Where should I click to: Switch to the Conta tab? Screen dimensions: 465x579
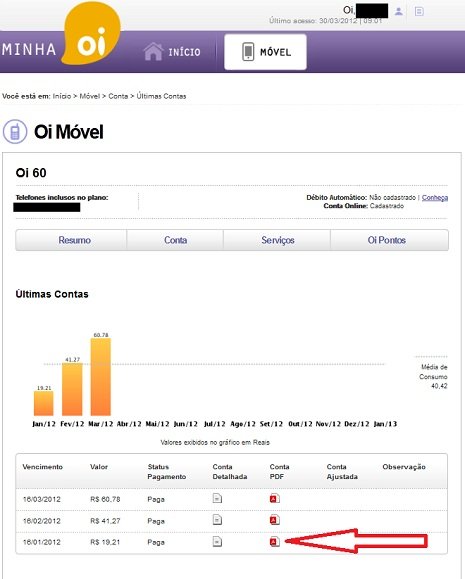coord(175,240)
